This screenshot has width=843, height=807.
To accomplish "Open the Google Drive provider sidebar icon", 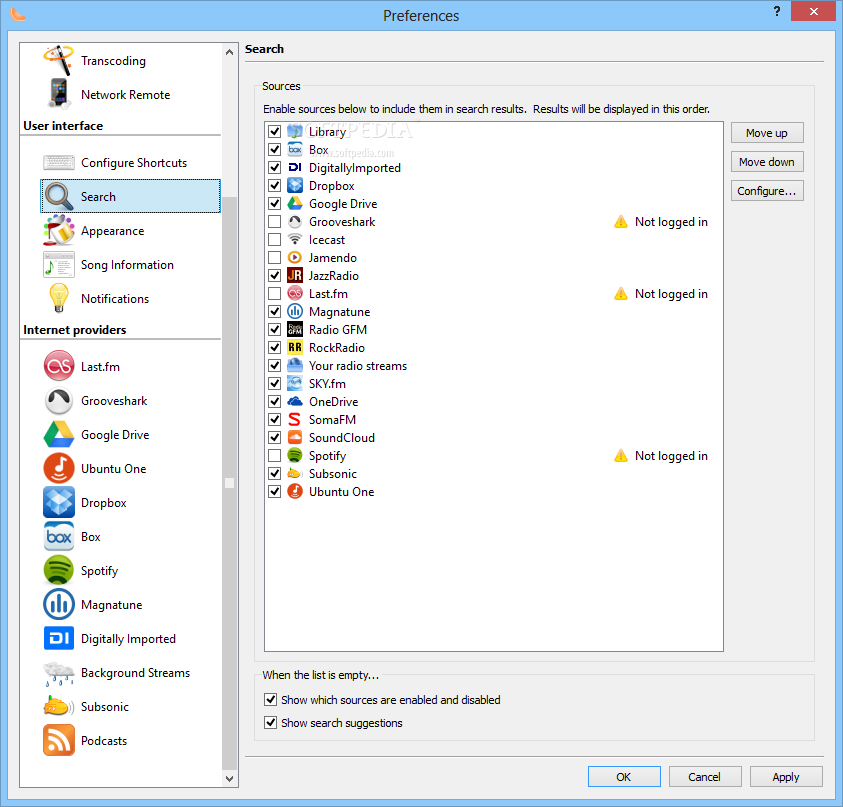I will click(x=59, y=434).
